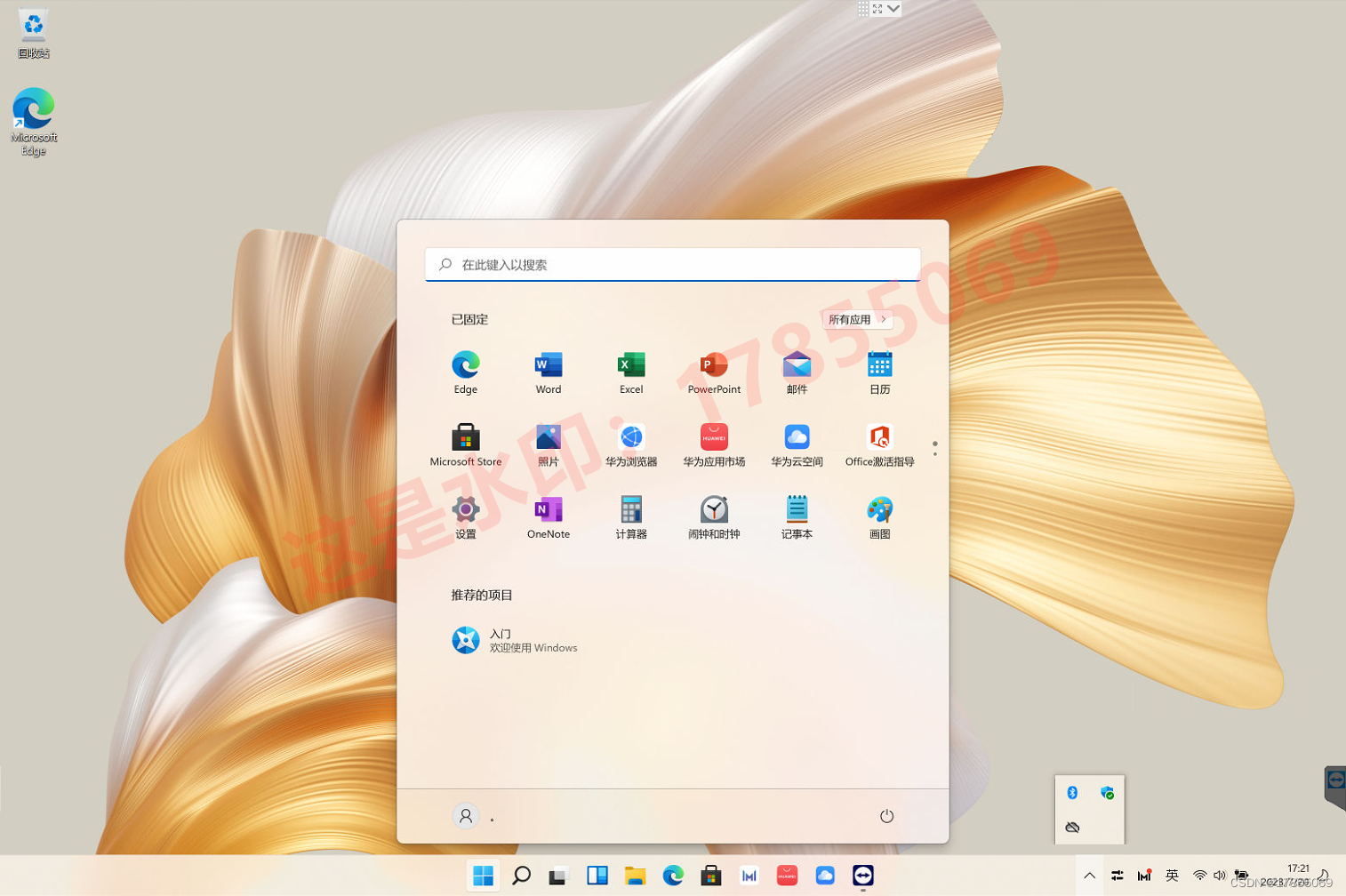
Task: Open Widgets from the taskbar
Action: pyautogui.click(x=597, y=876)
